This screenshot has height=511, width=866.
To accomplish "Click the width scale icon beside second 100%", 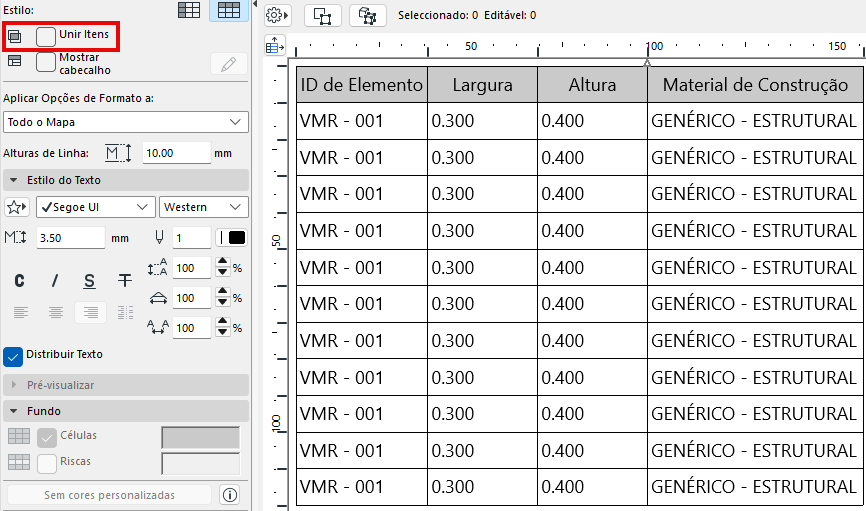I will 158,298.
